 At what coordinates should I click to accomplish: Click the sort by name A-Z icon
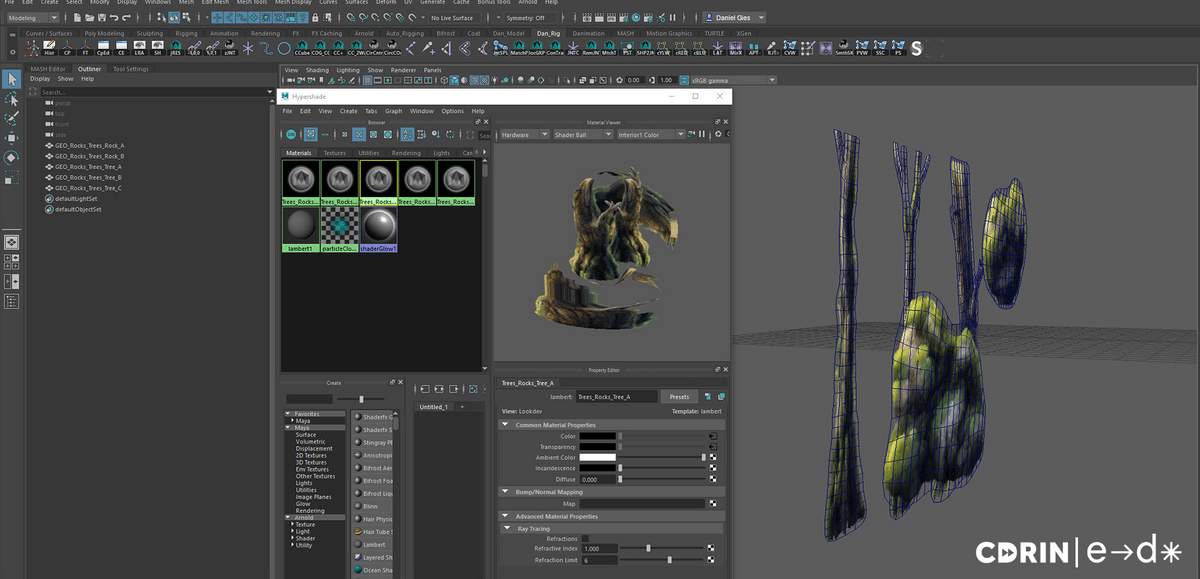[x=408, y=134]
